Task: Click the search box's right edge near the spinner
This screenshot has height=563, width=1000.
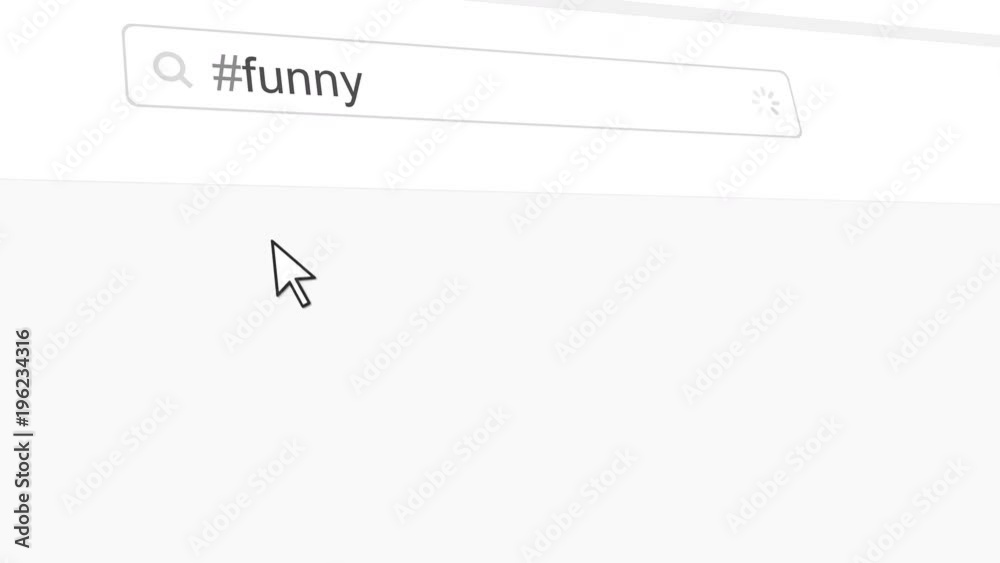Action: (794, 104)
